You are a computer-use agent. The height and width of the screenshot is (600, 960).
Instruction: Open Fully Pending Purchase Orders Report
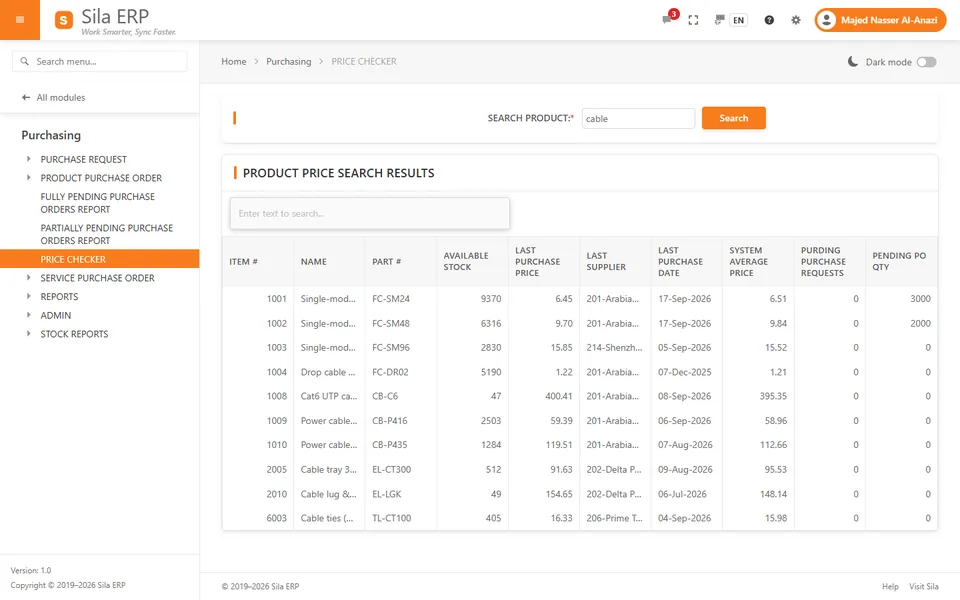(x=97, y=203)
